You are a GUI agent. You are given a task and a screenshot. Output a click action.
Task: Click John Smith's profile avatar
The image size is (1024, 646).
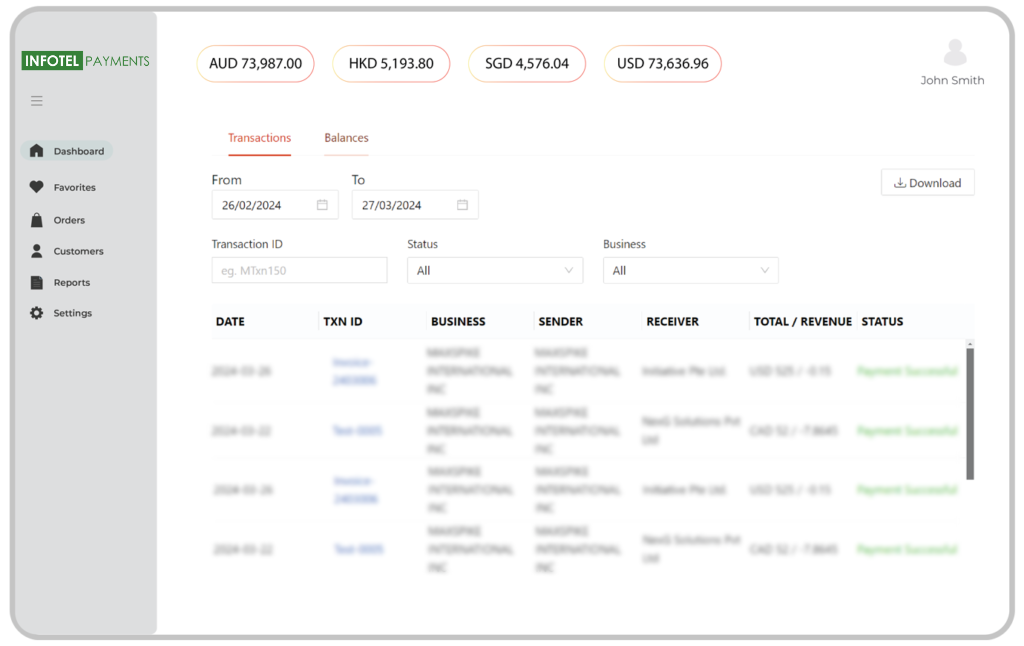[x=955, y=52]
